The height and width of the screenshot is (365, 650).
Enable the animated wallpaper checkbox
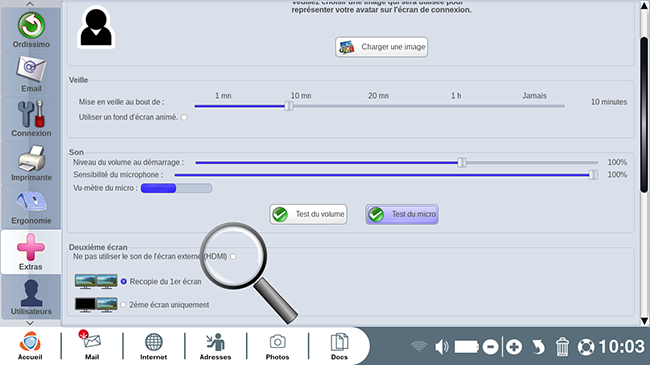(x=184, y=117)
